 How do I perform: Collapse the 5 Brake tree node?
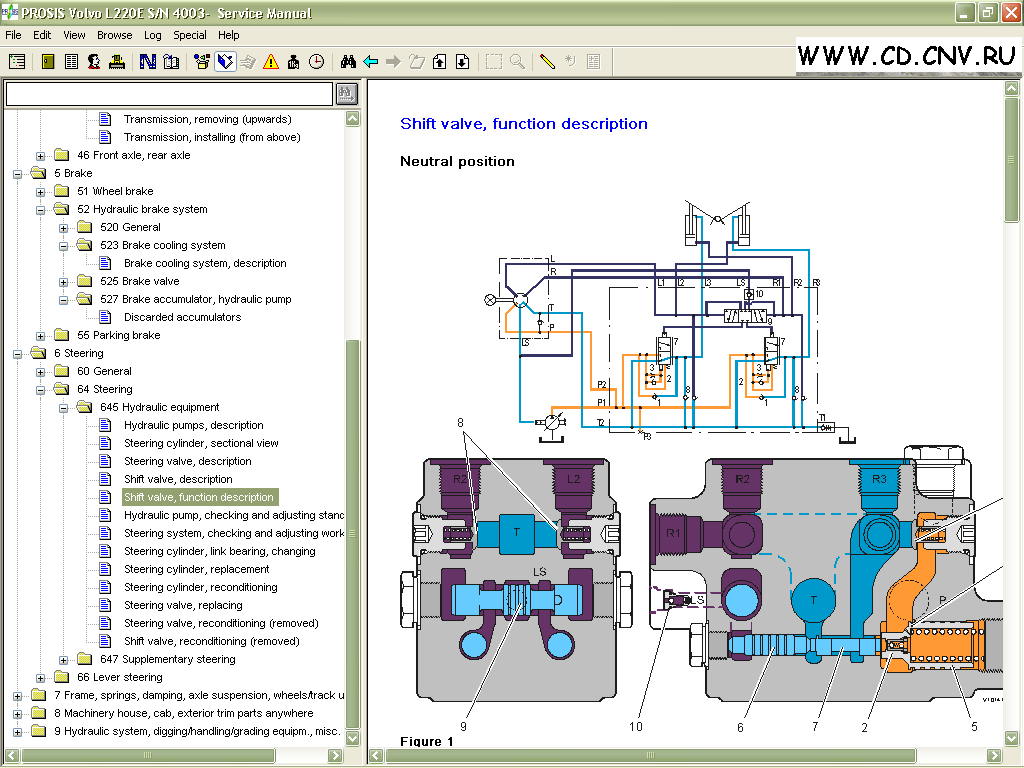(18, 174)
